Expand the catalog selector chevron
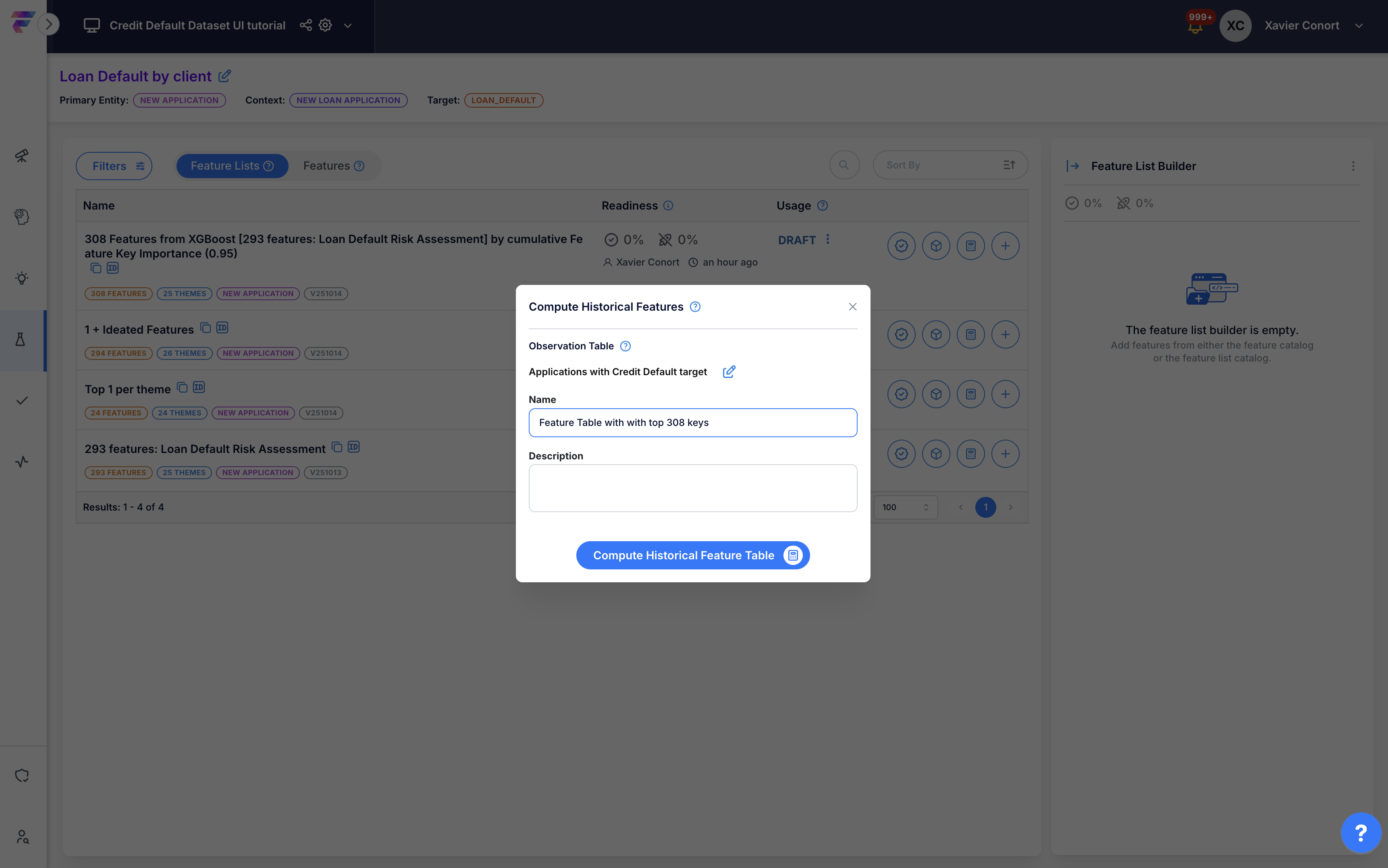Viewport: 1388px width, 868px height. click(x=347, y=26)
